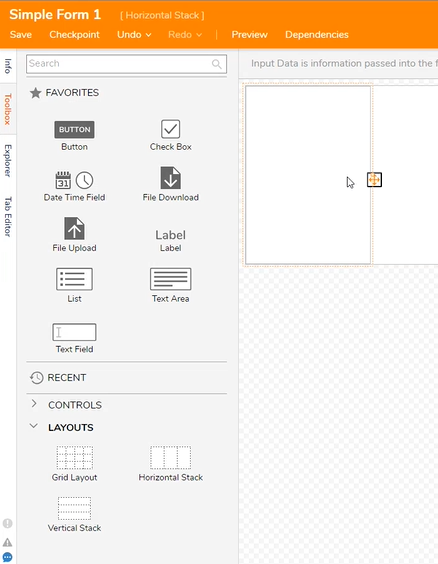Select the Grid Layout icon
This screenshot has height=564, width=438.
[x=74, y=458]
